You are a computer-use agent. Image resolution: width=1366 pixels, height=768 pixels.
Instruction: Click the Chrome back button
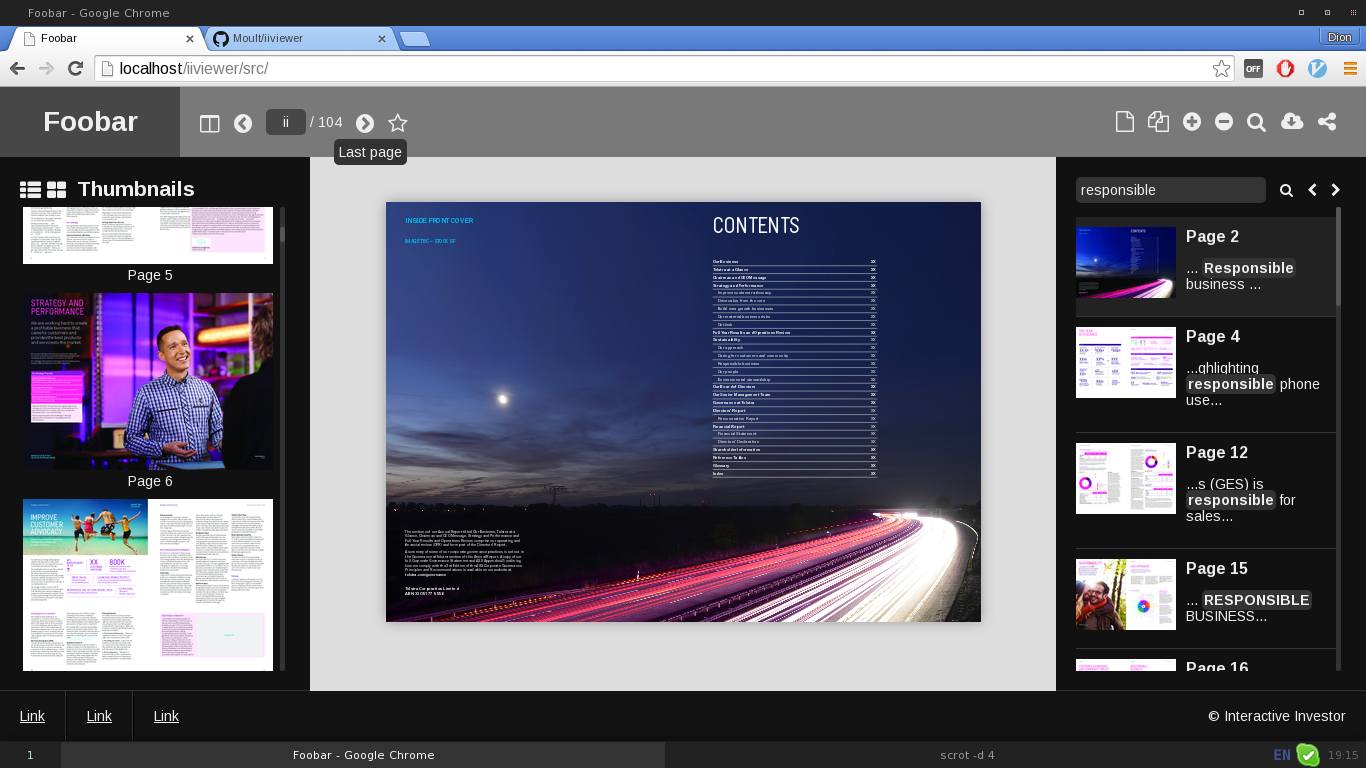(17, 68)
